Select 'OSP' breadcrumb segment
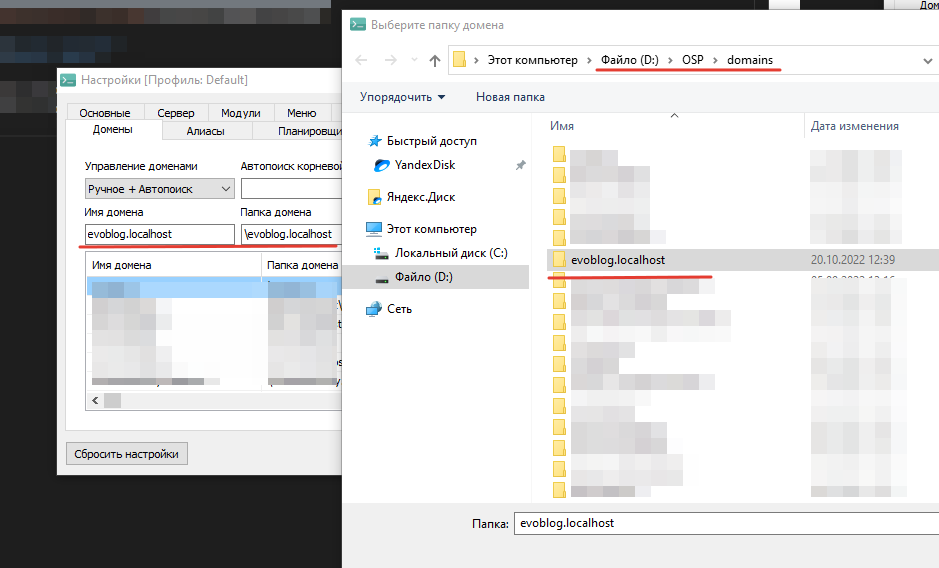 tap(693, 60)
